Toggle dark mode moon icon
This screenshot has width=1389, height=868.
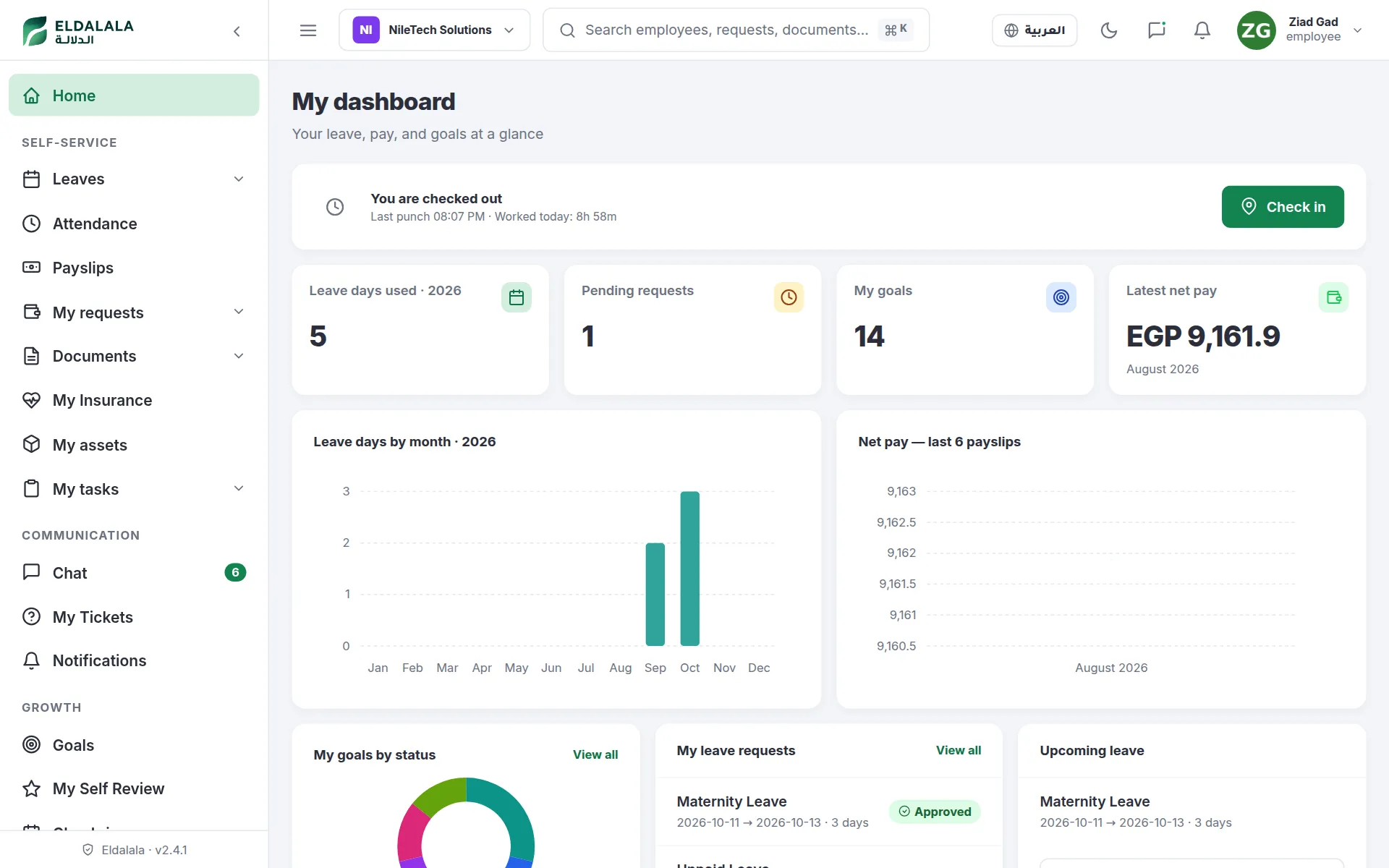click(x=1109, y=30)
